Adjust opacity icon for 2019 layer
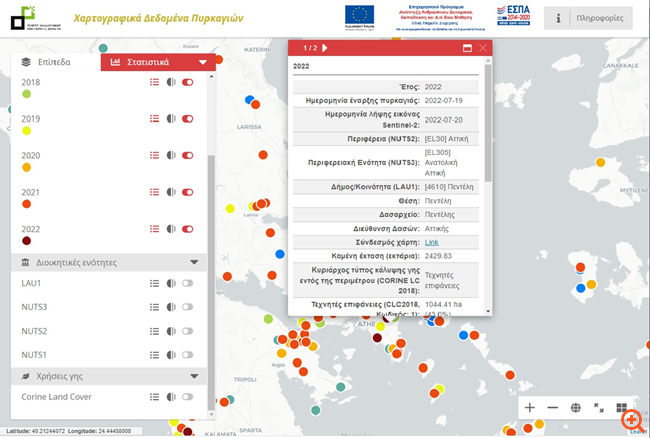The image size is (650, 438). [x=171, y=119]
